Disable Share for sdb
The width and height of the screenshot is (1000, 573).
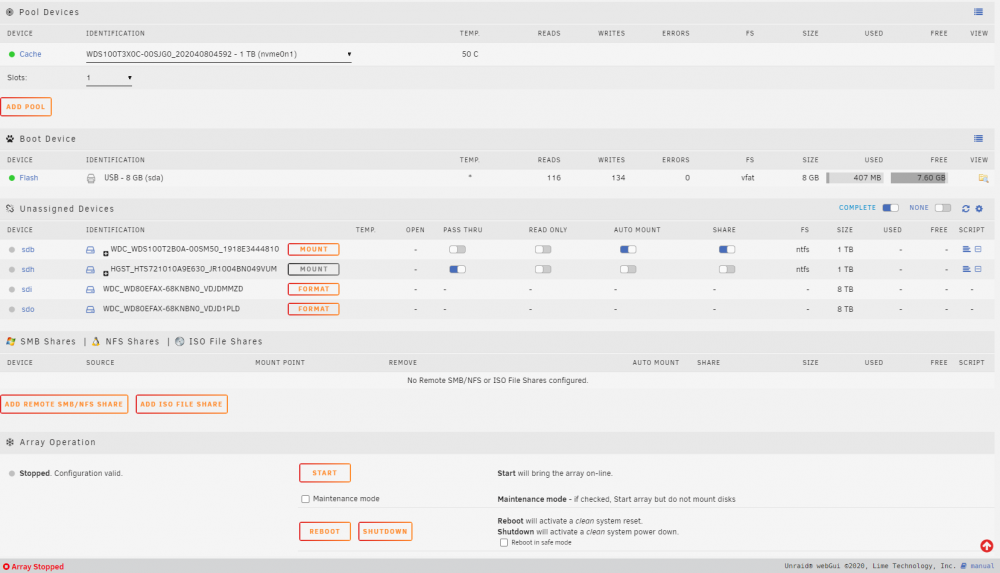727,249
